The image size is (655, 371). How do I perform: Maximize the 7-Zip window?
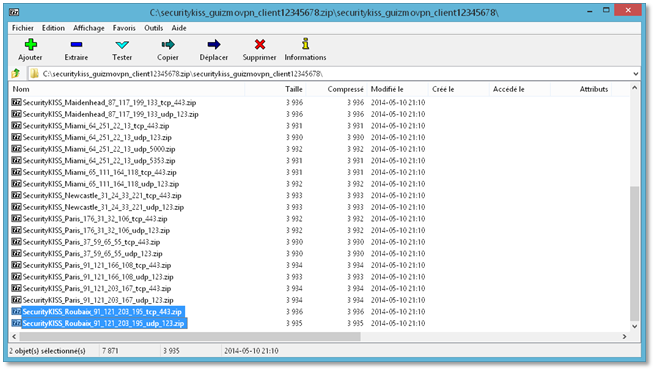(x=606, y=10)
